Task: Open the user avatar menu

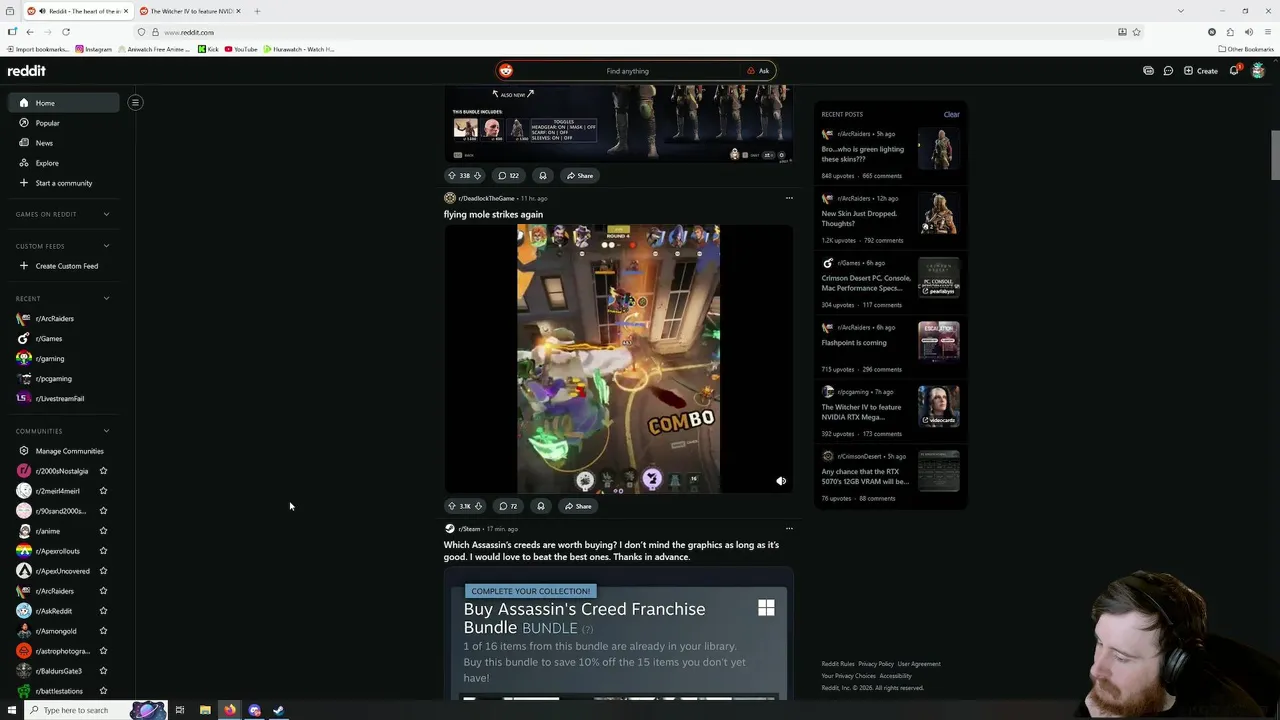Action: (x=1258, y=71)
